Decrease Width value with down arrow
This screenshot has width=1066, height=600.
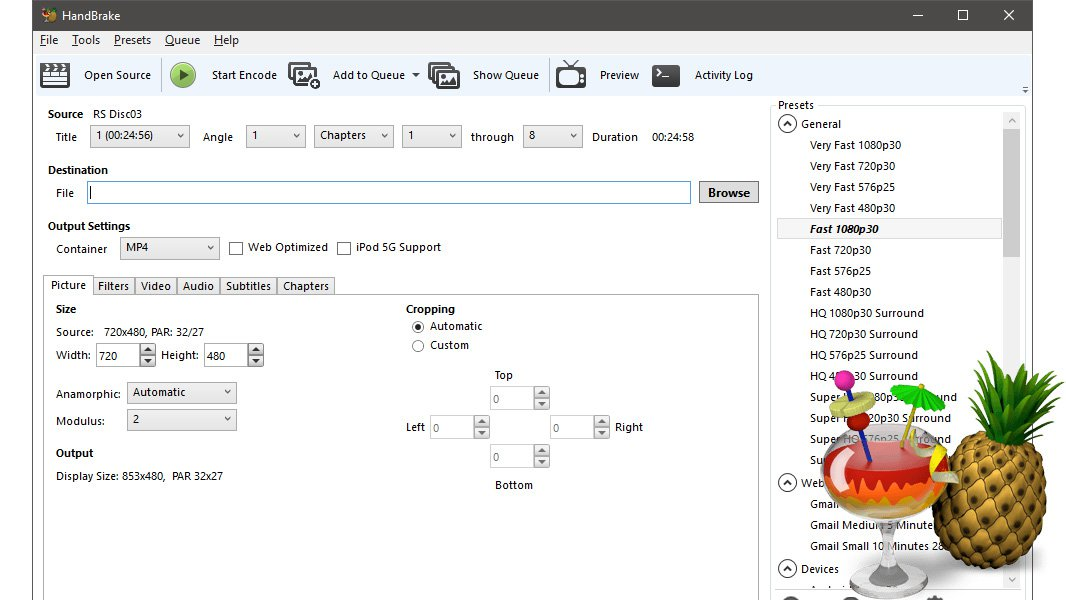coord(148,361)
